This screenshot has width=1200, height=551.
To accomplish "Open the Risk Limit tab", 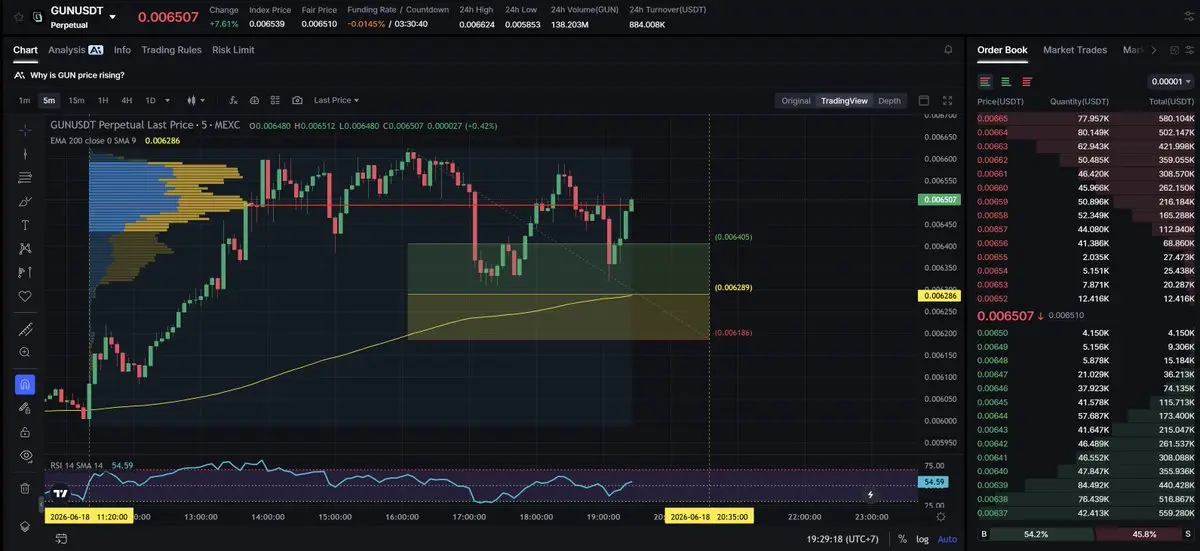I will (x=233, y=50).
